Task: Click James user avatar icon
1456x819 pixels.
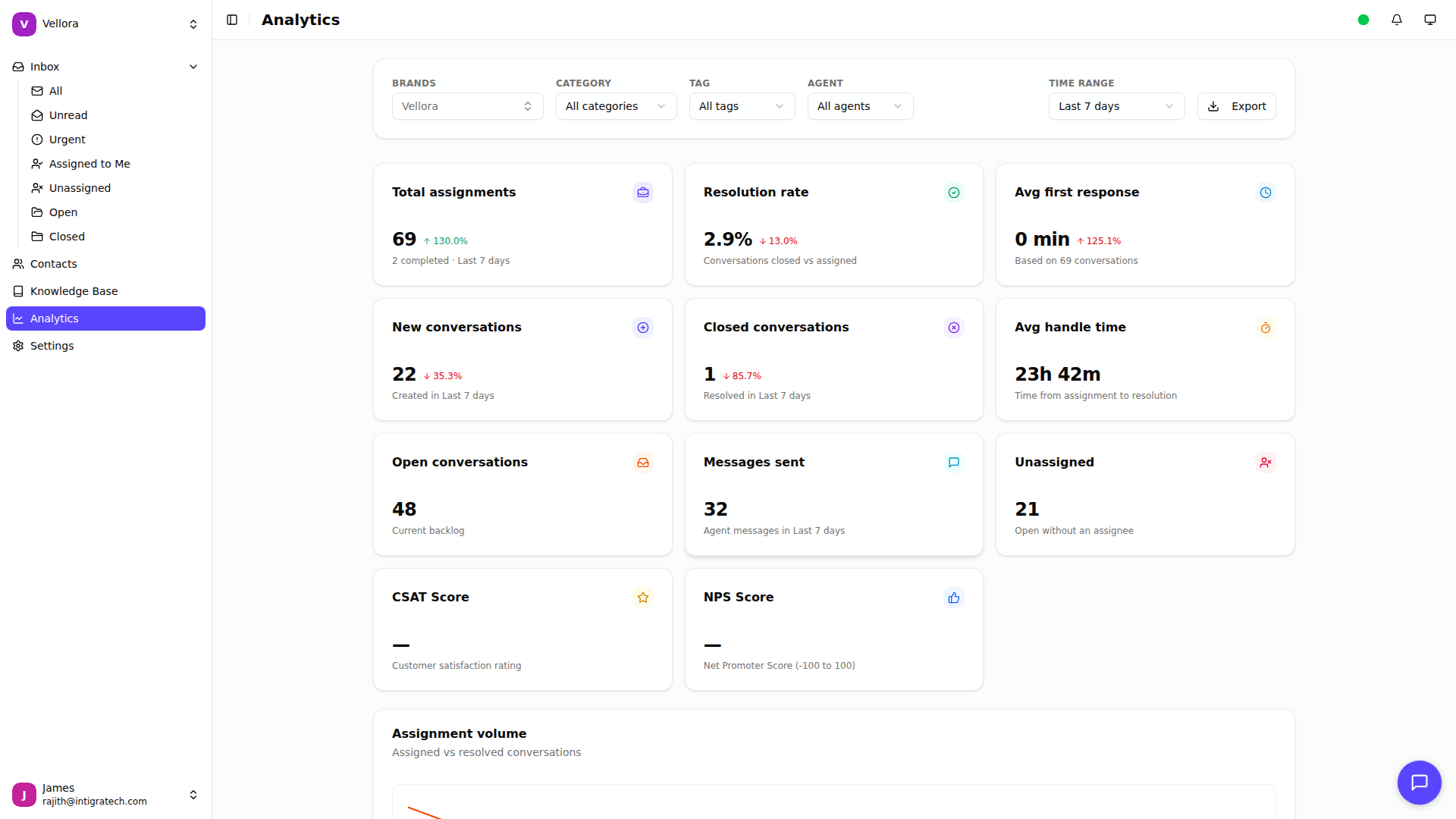Action: point(24,795)
